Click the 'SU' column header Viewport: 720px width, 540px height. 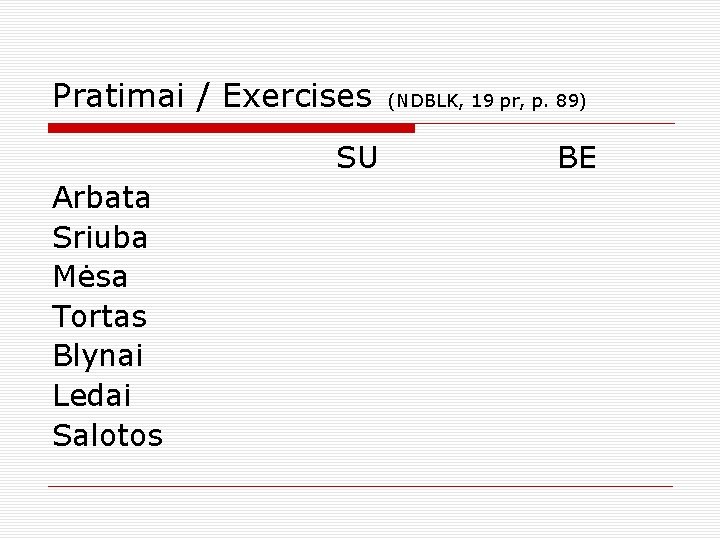[357, 158]
